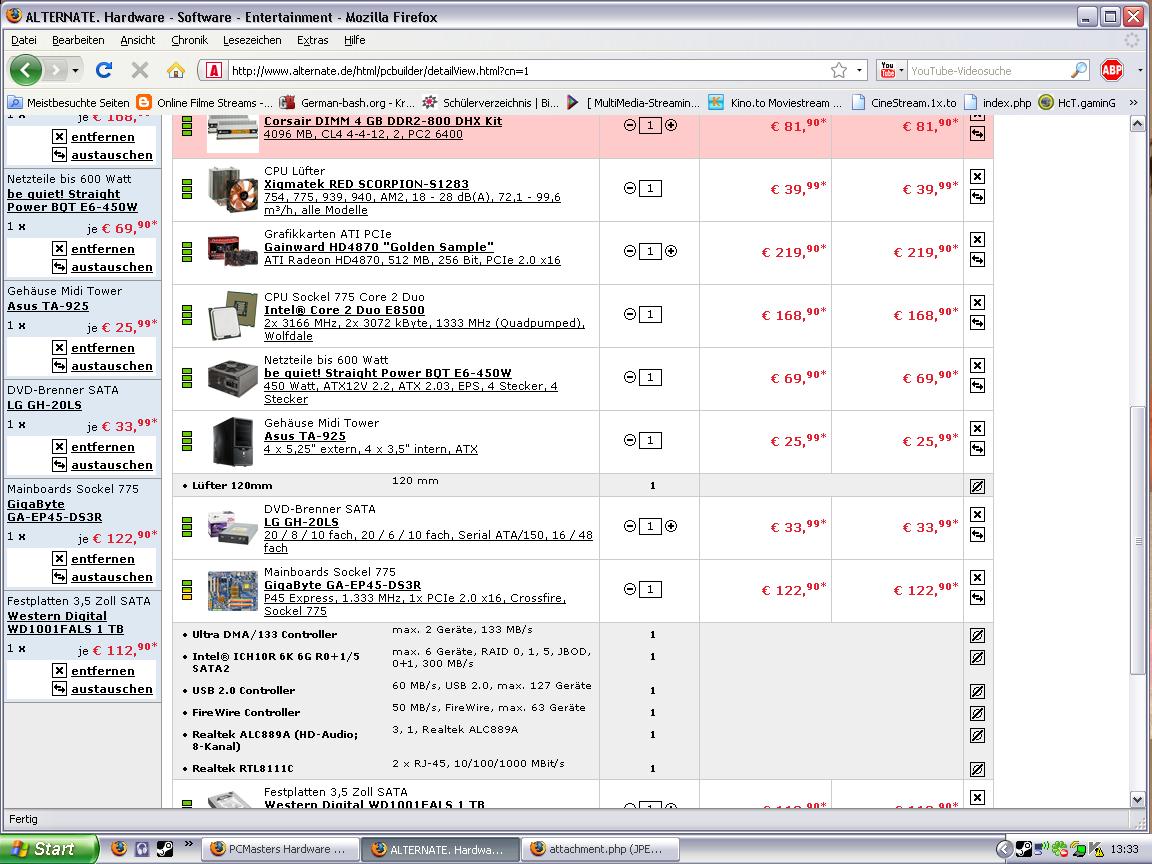Open the Windows Start button

[48, 849]
